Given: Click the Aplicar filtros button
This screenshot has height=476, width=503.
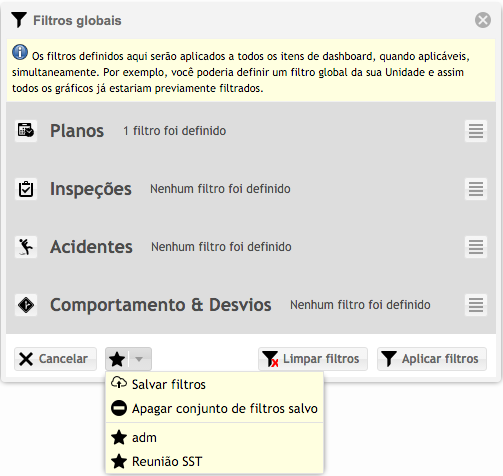Looking at the screenshot, I should pos(432,359).
